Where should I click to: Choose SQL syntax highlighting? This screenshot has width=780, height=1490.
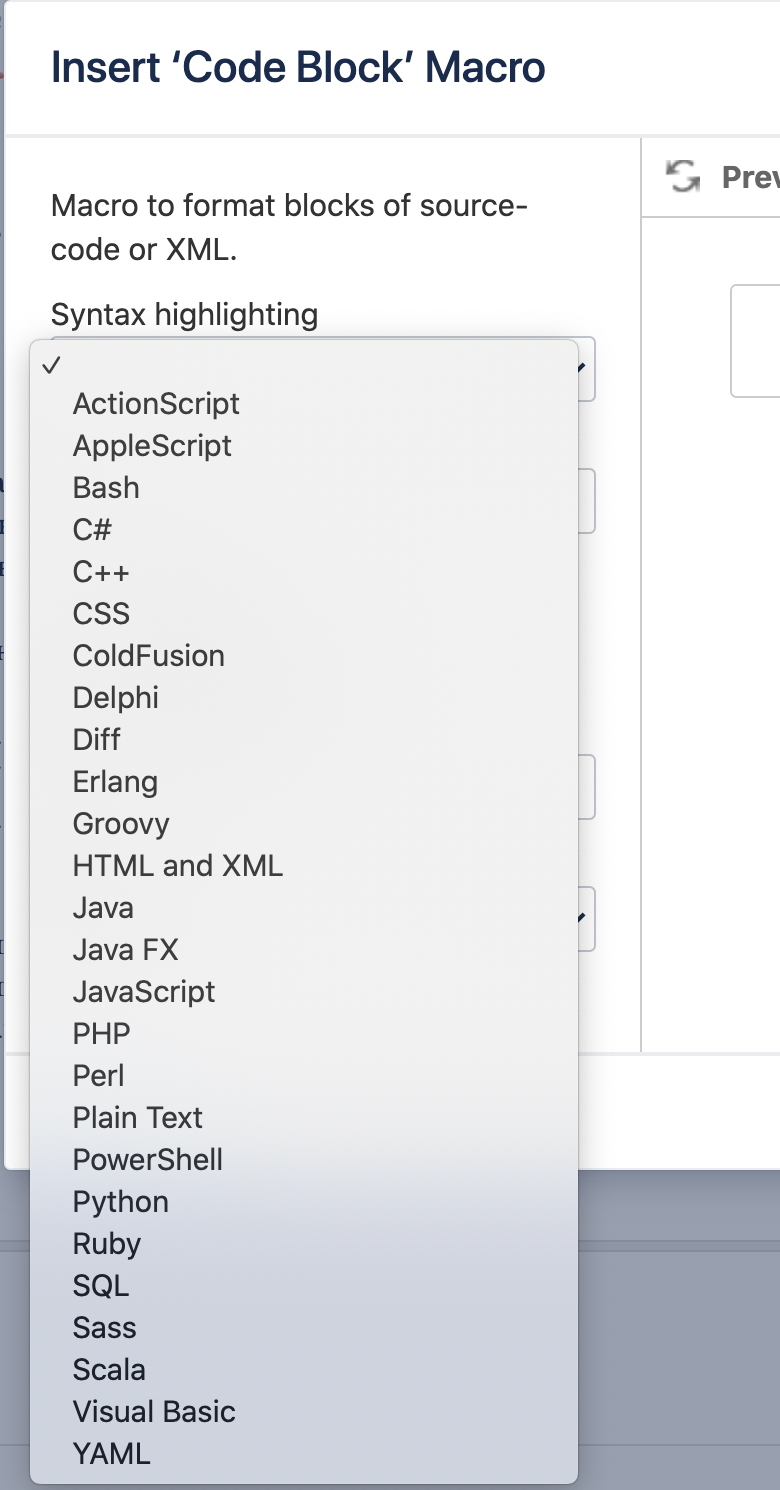(x=101, y=1285)
